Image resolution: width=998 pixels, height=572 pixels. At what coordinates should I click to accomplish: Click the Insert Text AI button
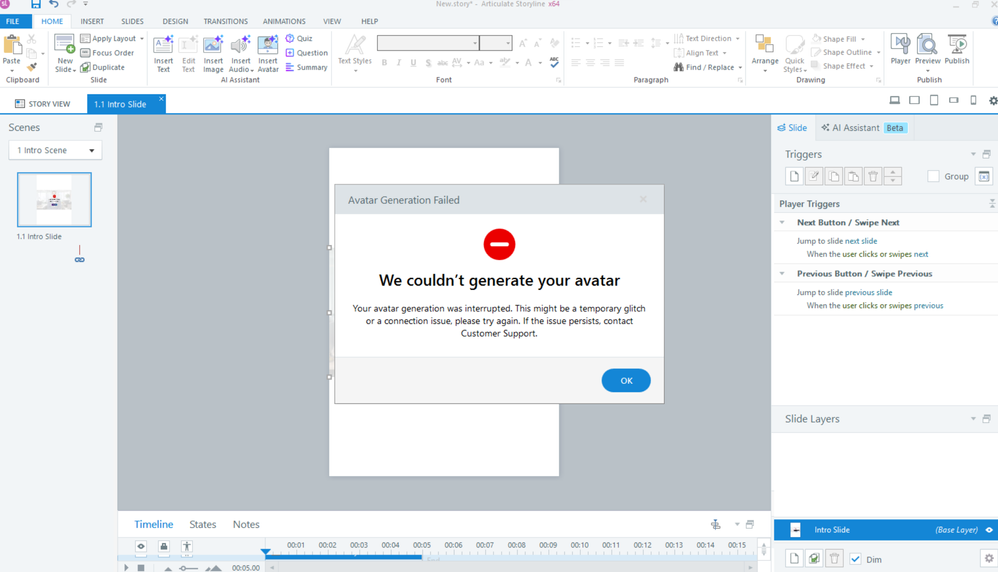click(164, 55)
